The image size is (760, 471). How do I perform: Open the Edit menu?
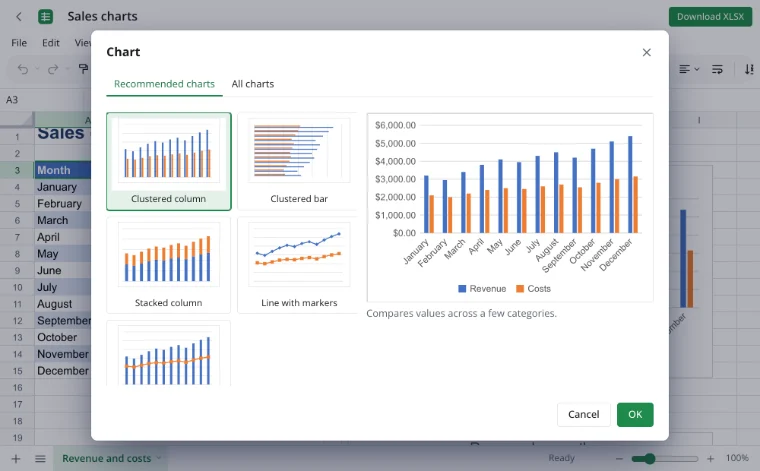[x=50, y=43]
